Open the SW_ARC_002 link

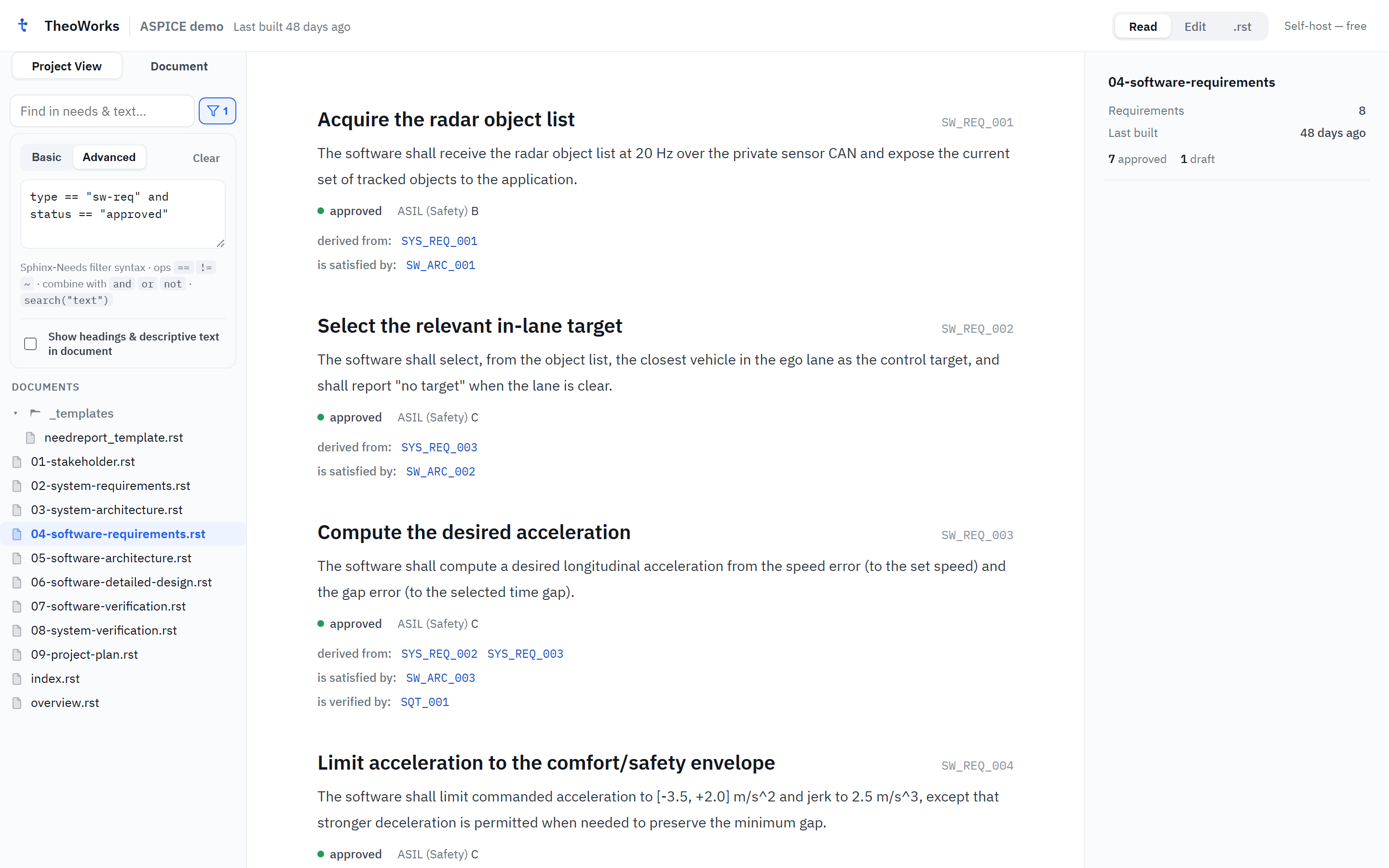click(x=440, y=471)
